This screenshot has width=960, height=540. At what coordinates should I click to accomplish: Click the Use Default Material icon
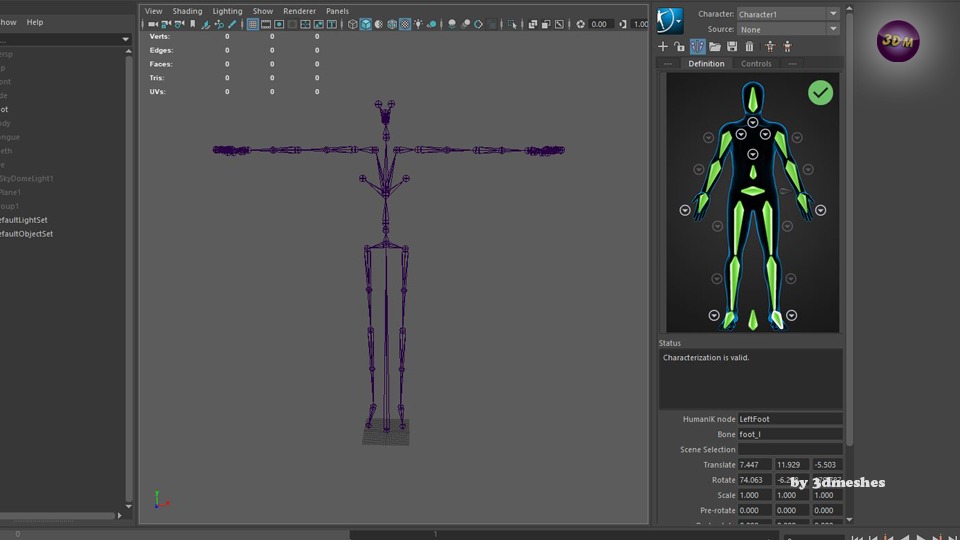(x=379, y=24)
